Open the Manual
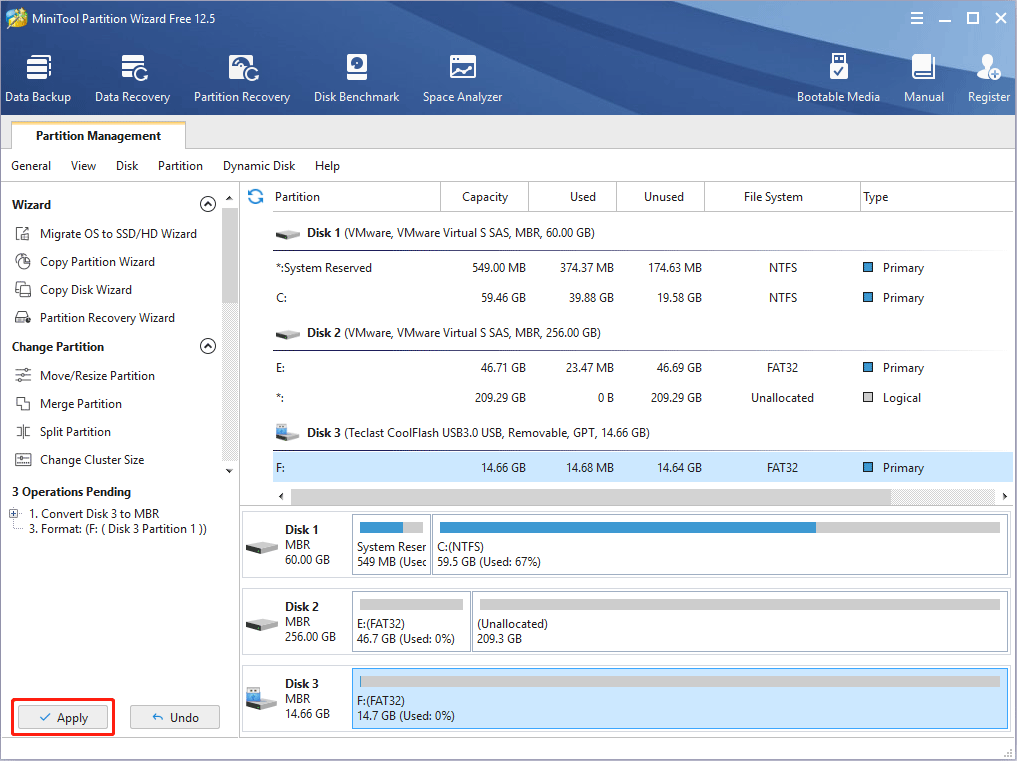The image size is (1017, 761). pos(924,79)
